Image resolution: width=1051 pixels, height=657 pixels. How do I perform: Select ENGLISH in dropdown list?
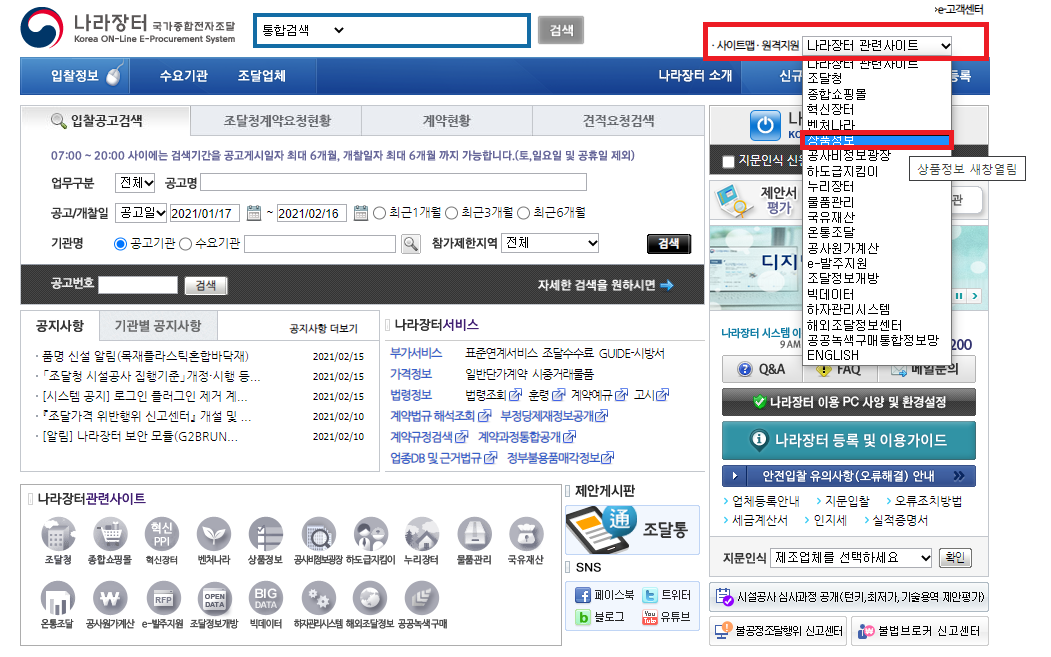pos(877,355)
